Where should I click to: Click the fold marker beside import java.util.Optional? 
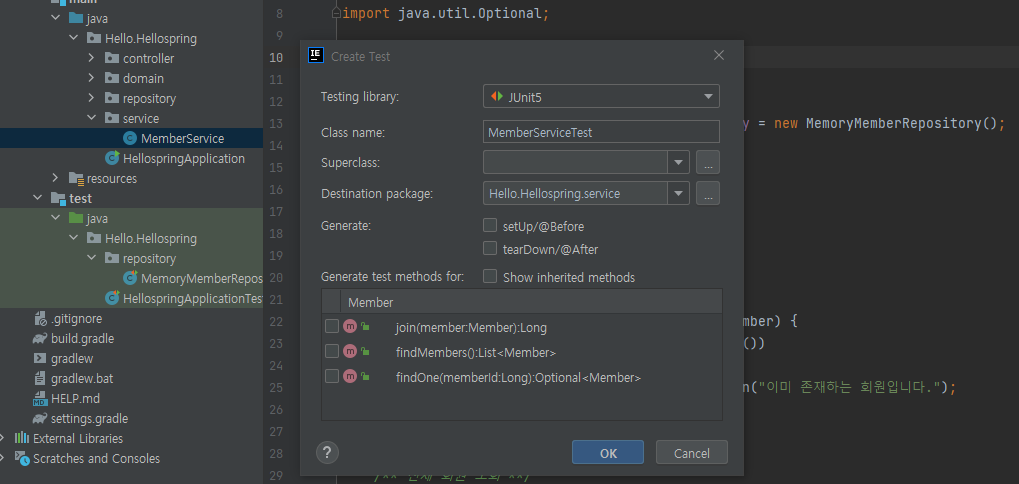336,13
